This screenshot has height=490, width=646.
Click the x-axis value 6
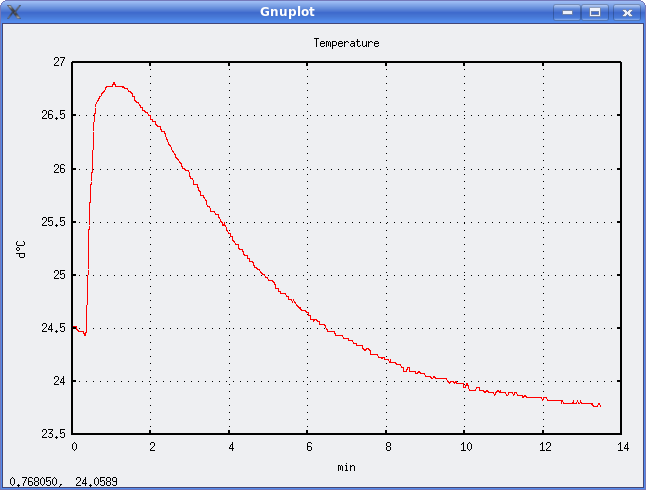point(309,447)
